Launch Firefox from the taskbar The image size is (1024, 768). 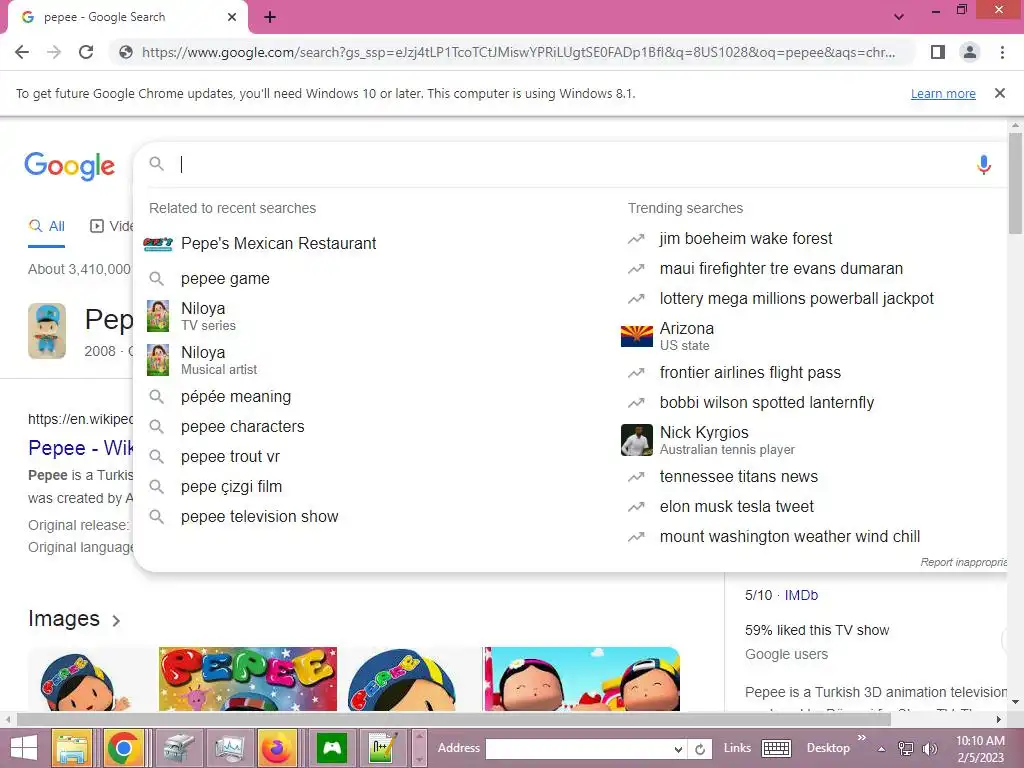(x=278, y=748)
